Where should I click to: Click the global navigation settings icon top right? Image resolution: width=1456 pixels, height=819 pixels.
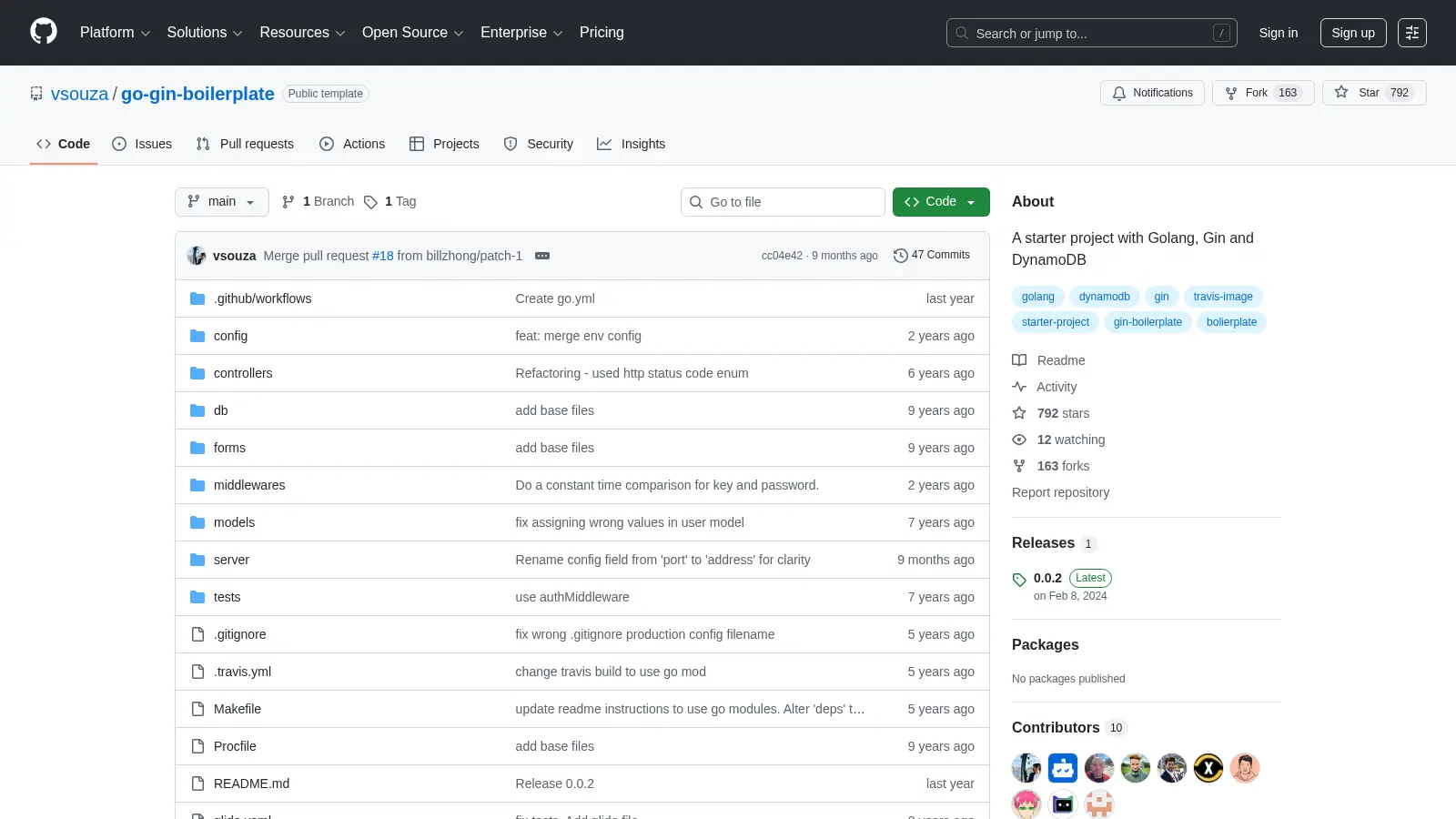click(x=1412, y=33)
